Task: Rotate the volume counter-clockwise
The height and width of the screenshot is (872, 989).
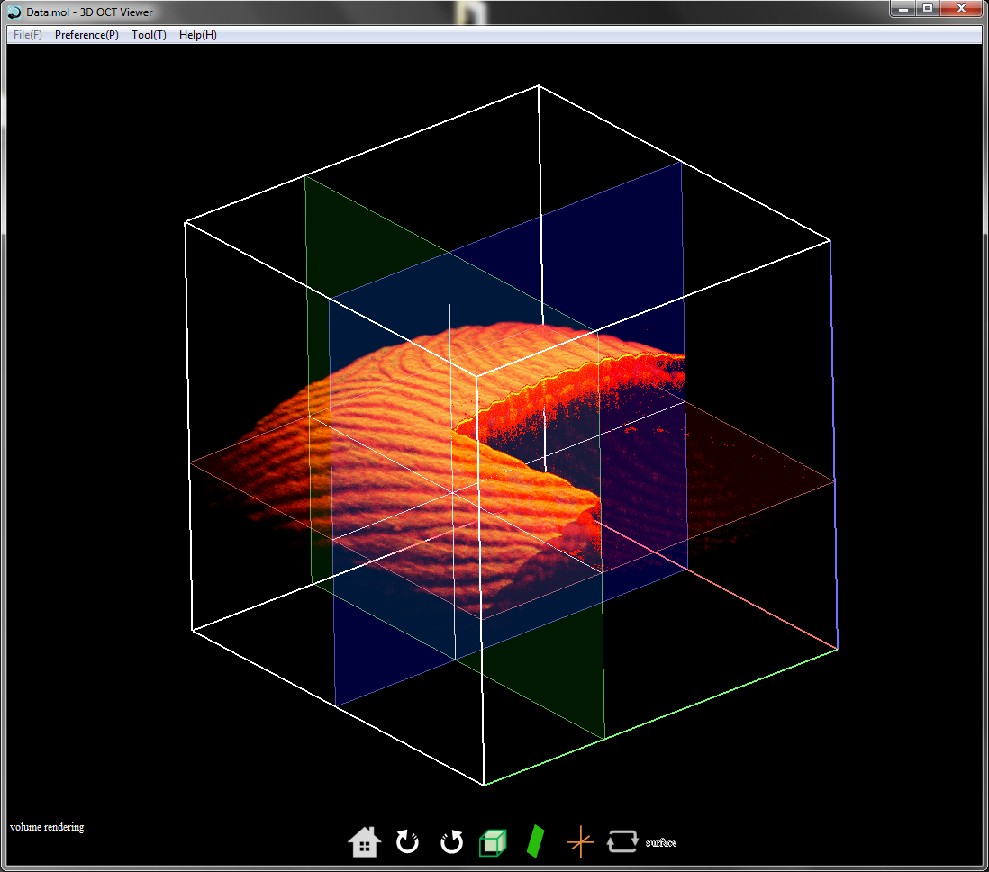Action: point(451,842)
